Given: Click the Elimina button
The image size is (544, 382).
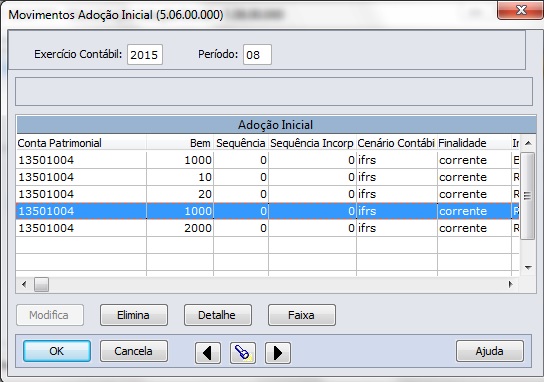Looking at the screenshot, I should 134,315.
